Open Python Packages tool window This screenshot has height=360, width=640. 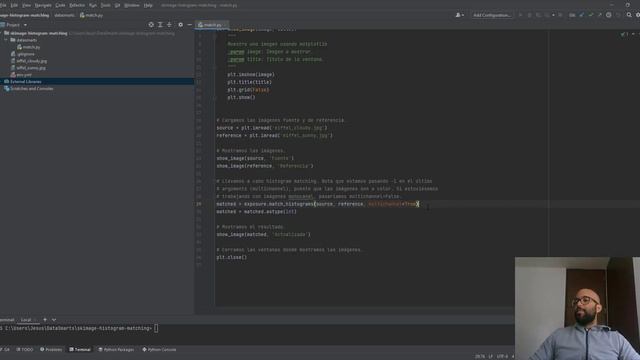(x=116, y=350)
